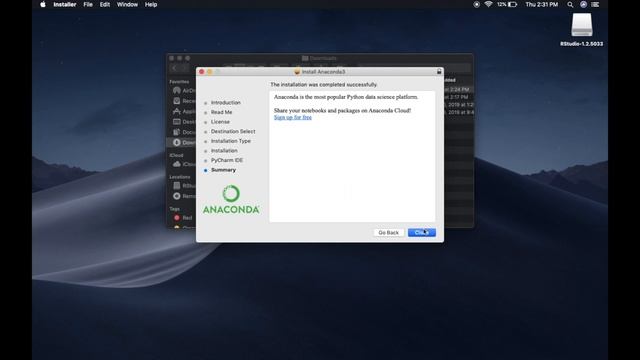Click the AirDrop item in Finder sidebar
This screenshot has height=360, width=640.
pyautogui.click(x=184, y=90)
